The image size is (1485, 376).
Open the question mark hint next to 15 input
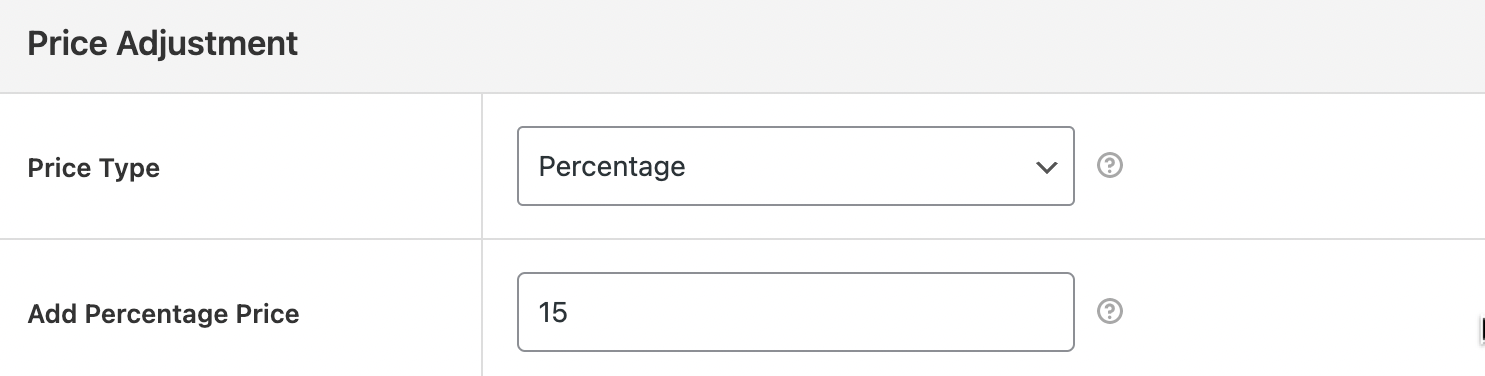coord(1109,312)
